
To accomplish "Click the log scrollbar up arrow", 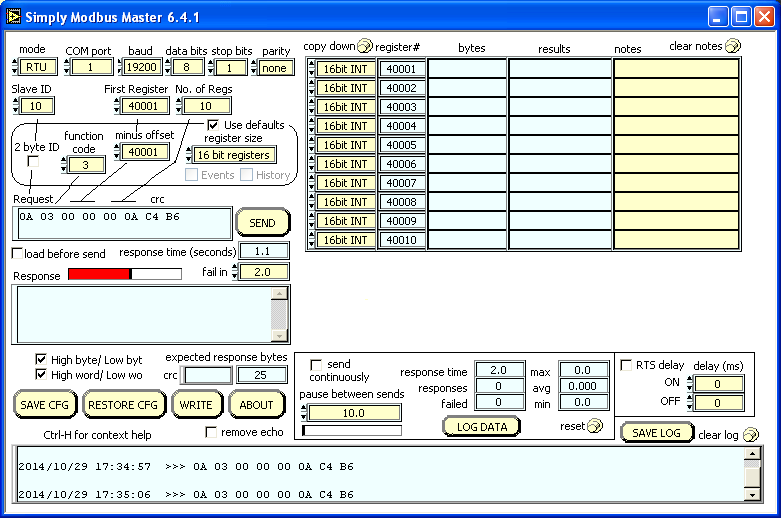I will pos(752,454).
